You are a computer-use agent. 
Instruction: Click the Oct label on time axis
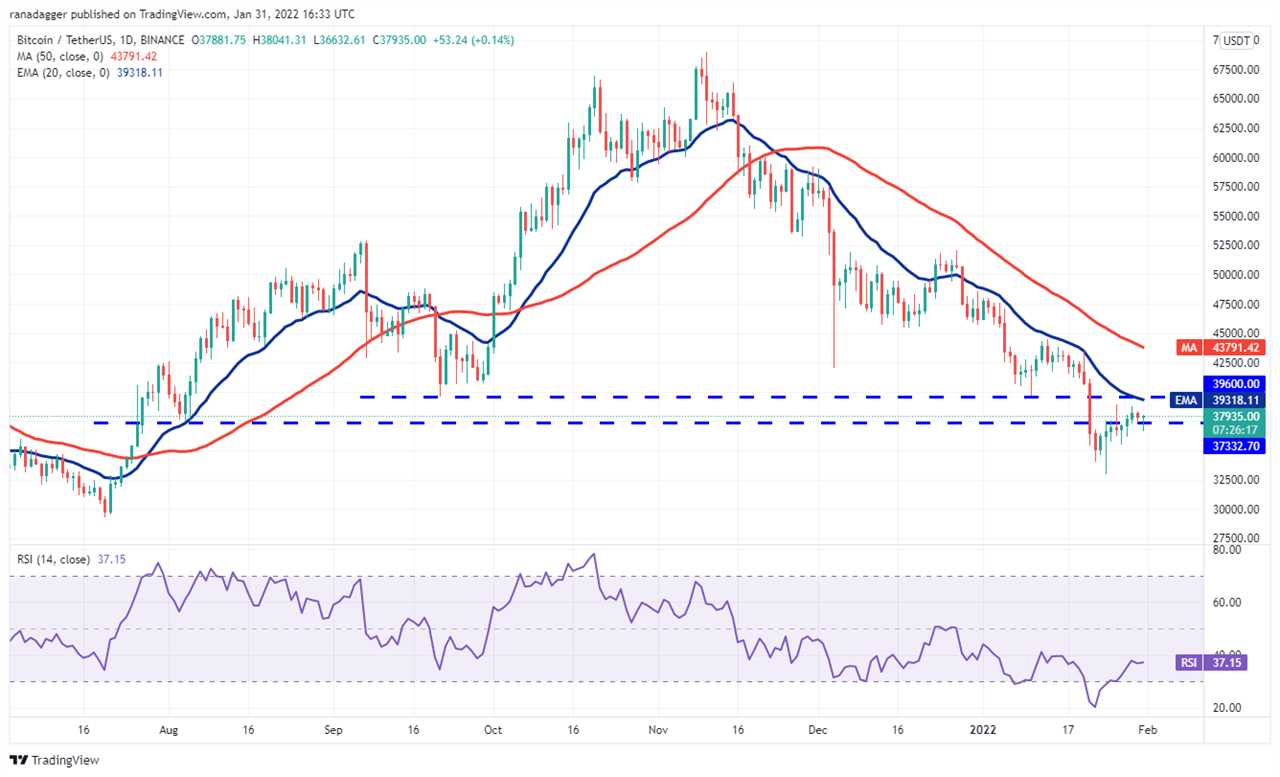pyautogui.click(x=492, y=731)
